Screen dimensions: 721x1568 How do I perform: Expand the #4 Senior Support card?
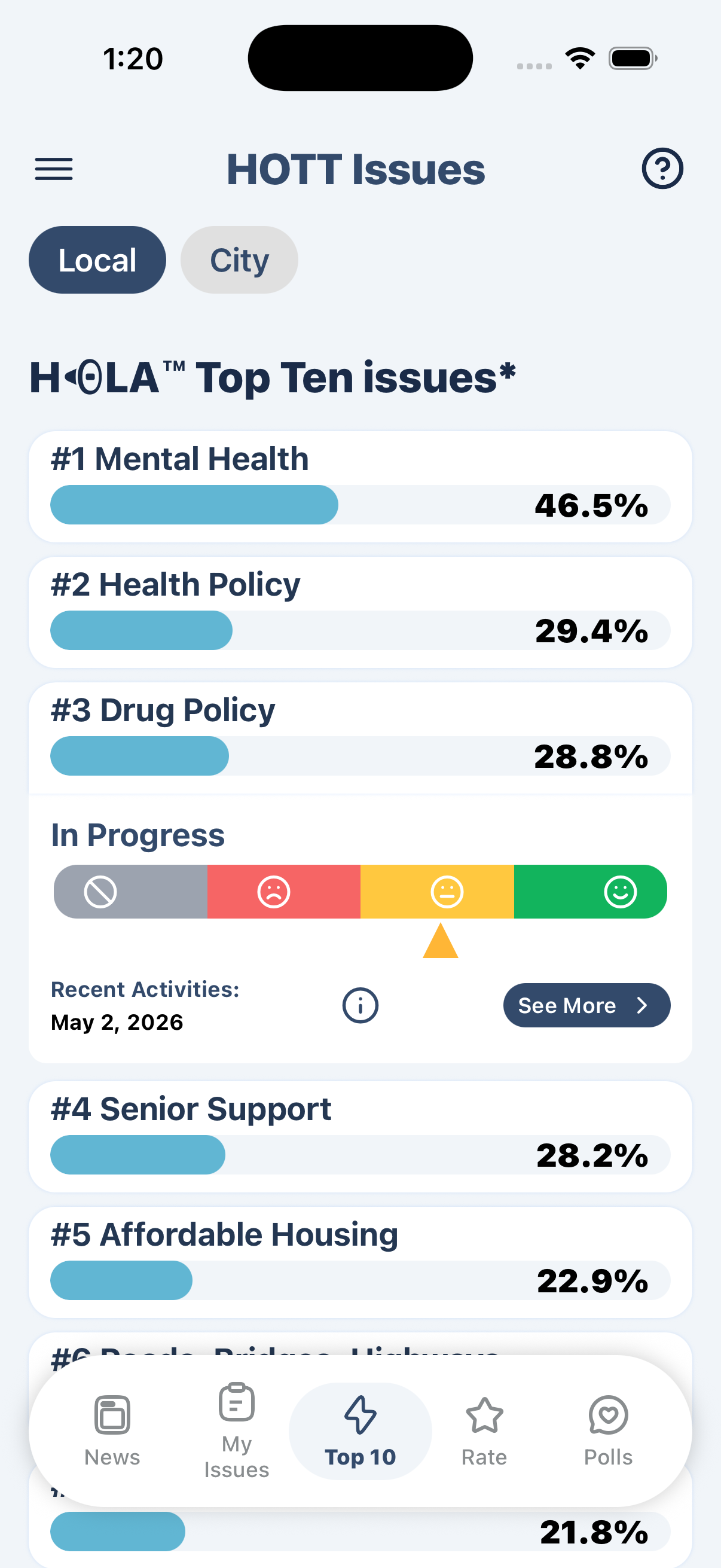[x=360, y=1136]
